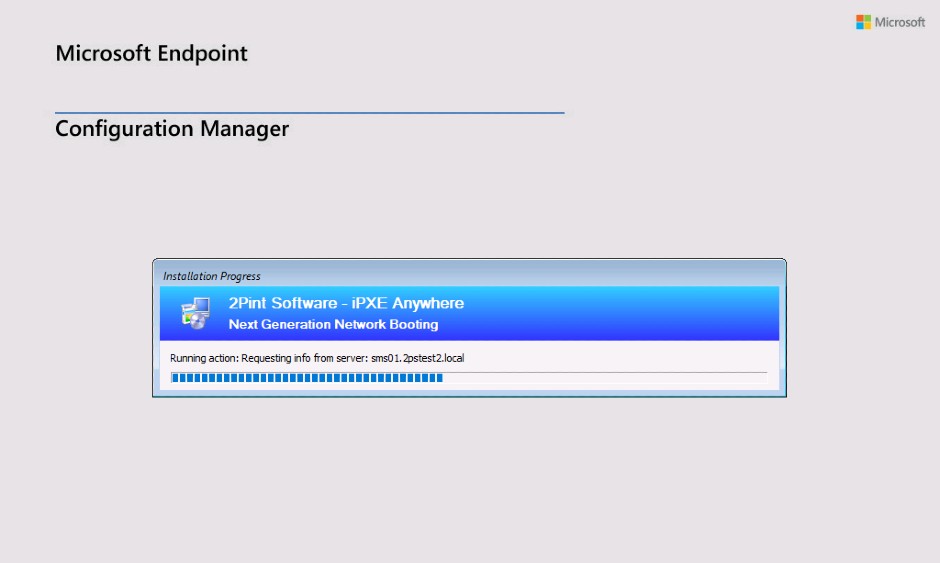
Task: Click the Microsoft wordmark beside the logo
Action: 900,22
